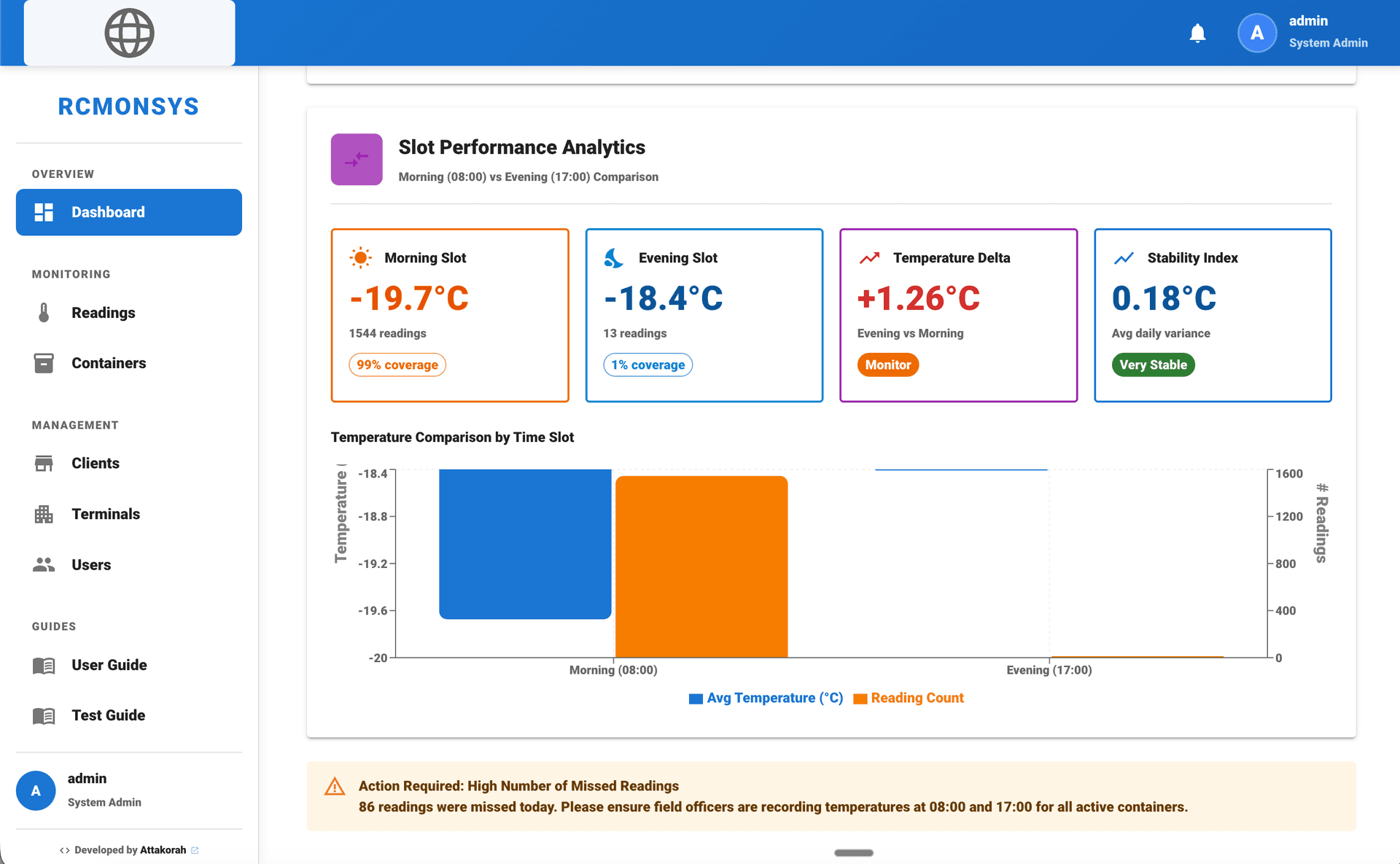Image resolution: width=1400 pixels, height=864 pixels.
Task: Click the Evening Slot moon icon
Action: coord(615,257)
